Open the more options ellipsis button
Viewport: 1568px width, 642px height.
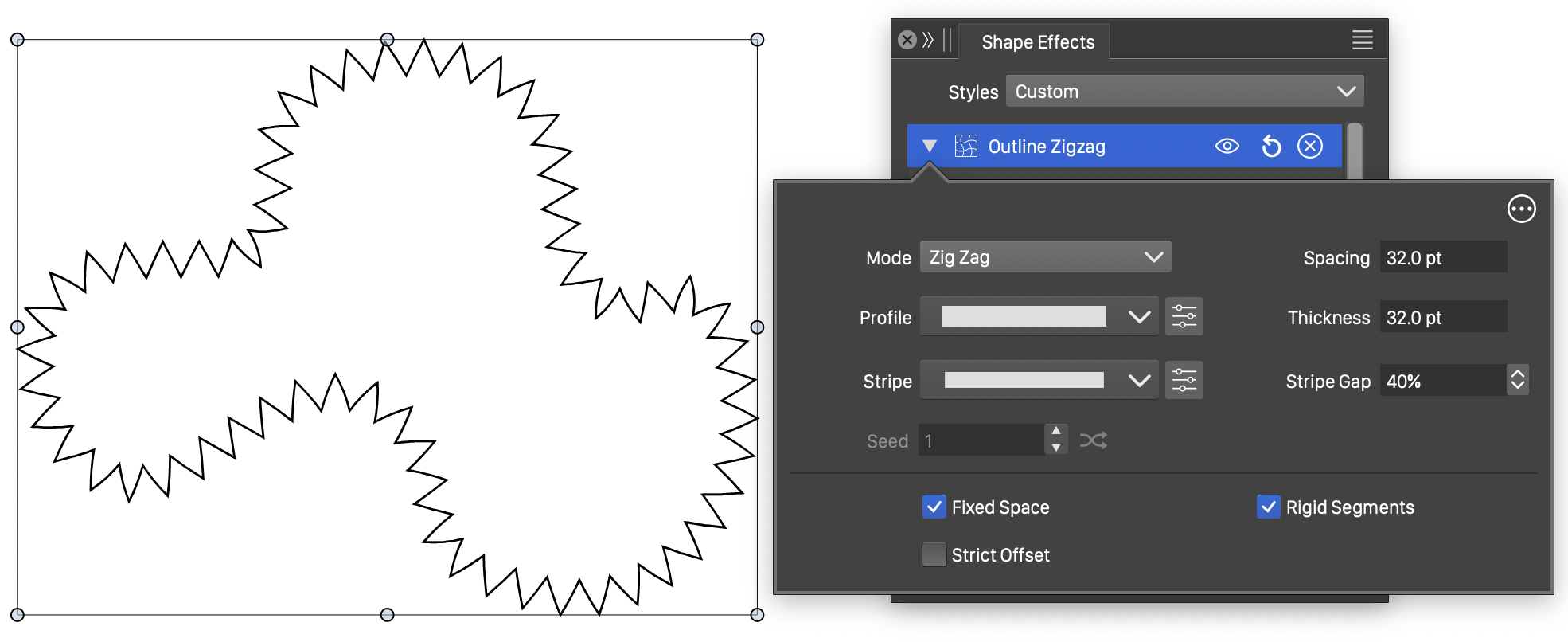[x=1520, y=209]
